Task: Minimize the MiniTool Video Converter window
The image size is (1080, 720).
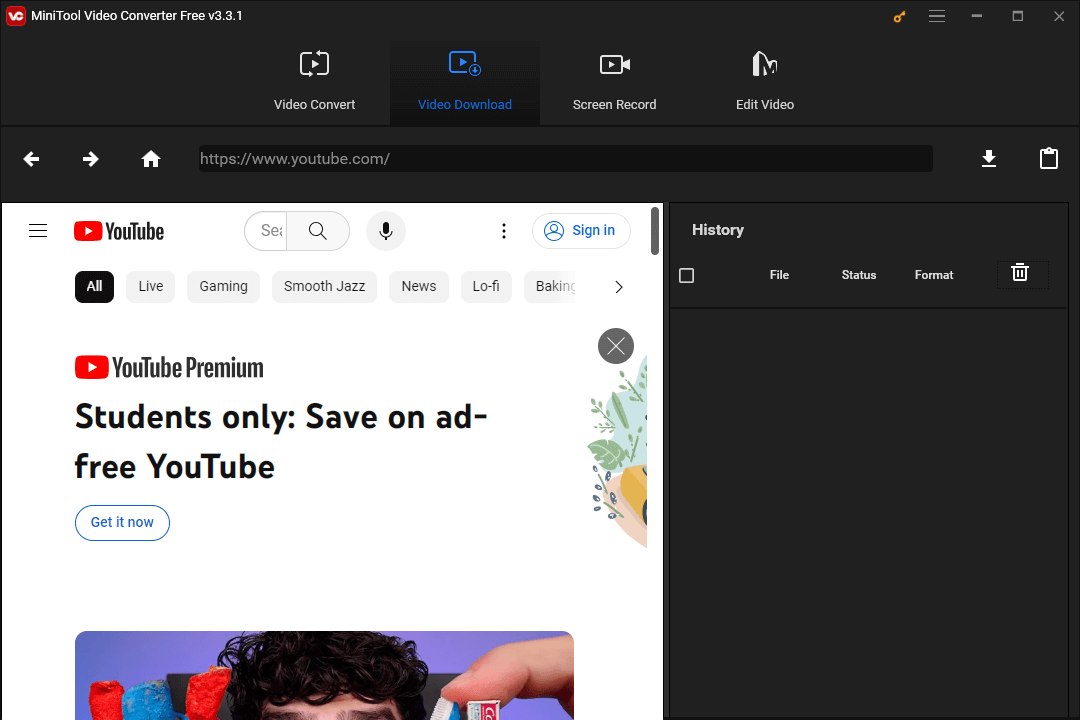Action: pos(977,17)
